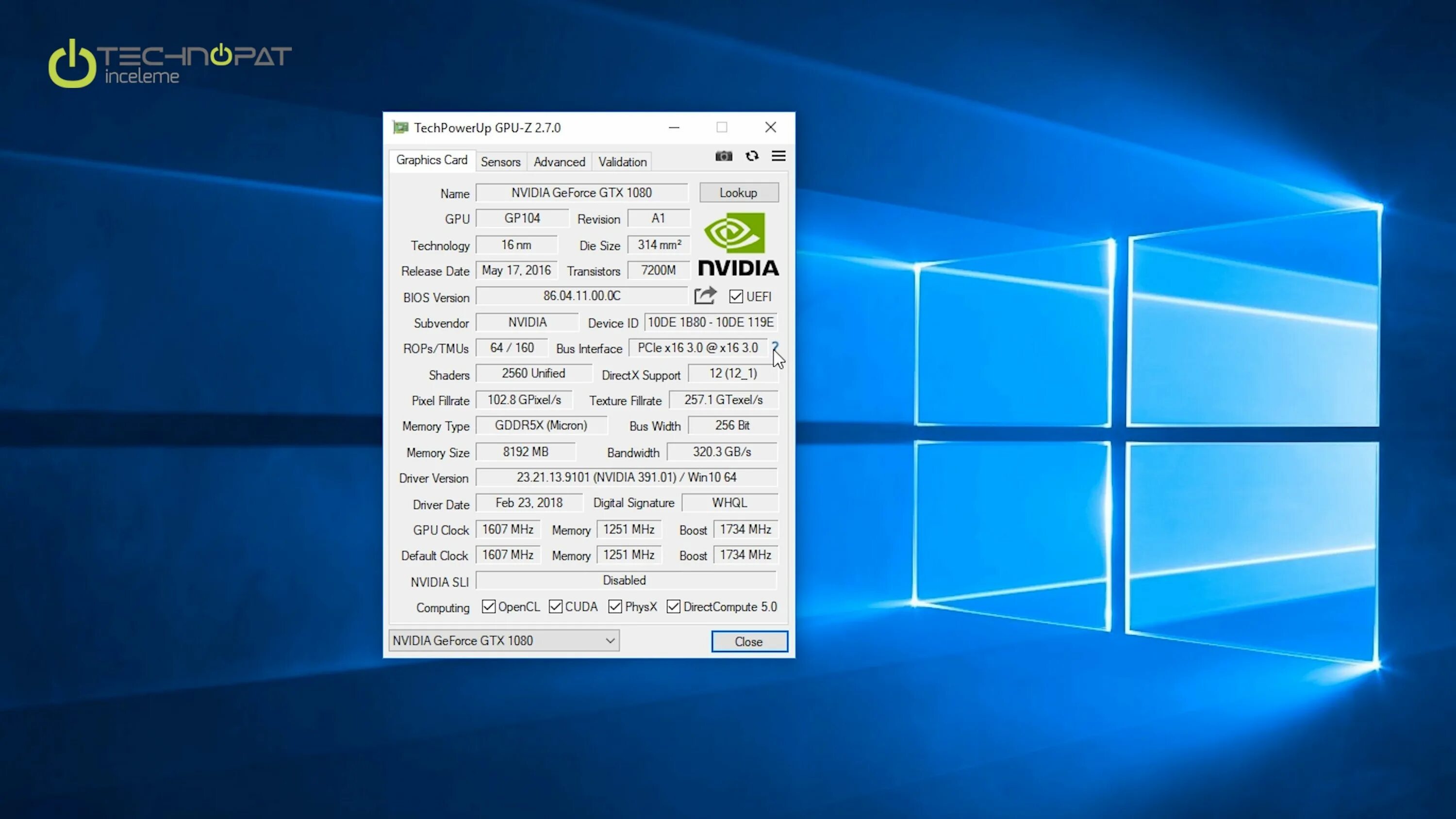Open the hamburger menu in GPU-Z
The height and width of the screenshot is (819, 1456).
778,156
